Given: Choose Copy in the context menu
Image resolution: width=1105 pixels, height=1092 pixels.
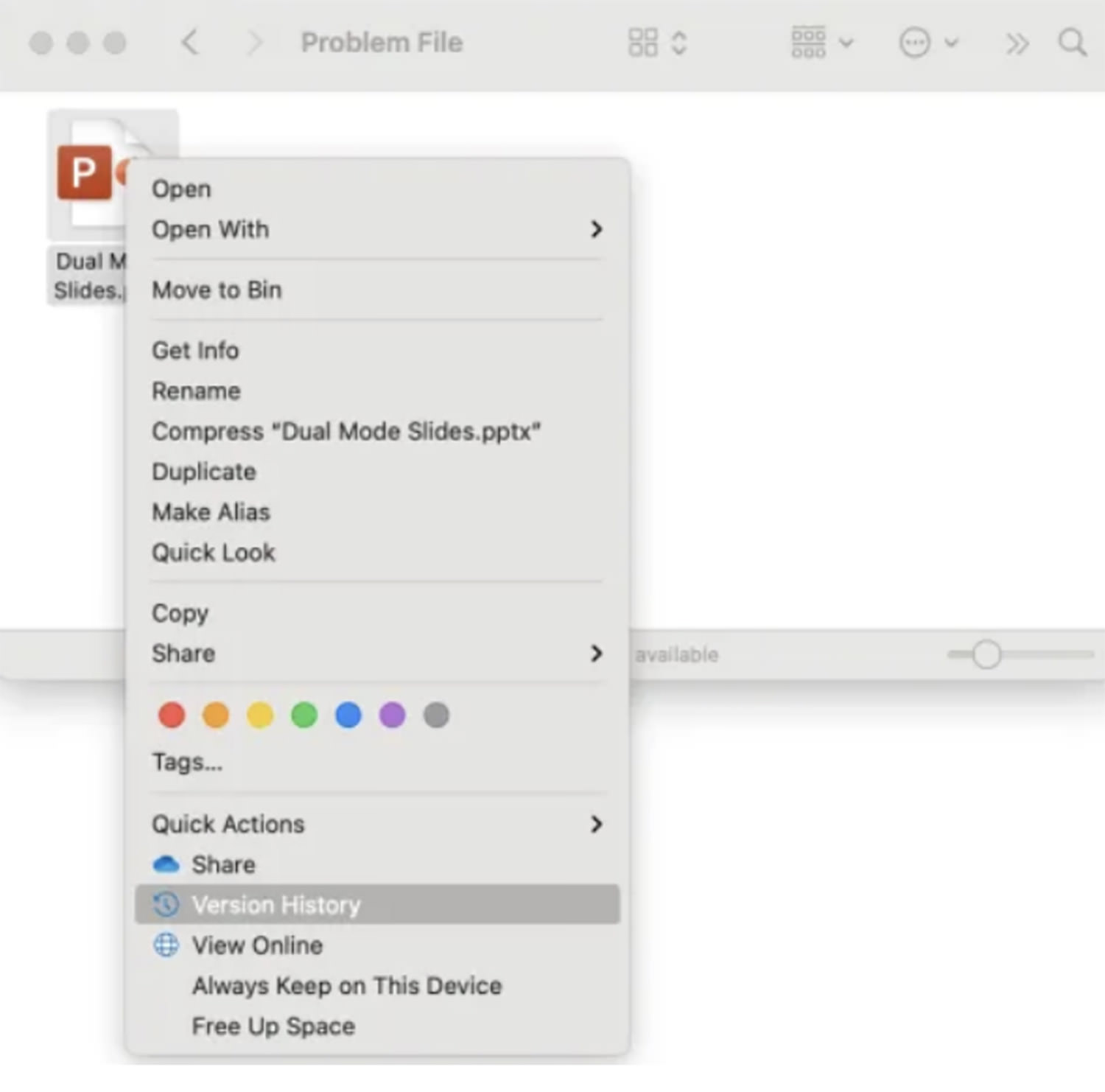Looking at the screenshot, I should click(x=377, y=613).
